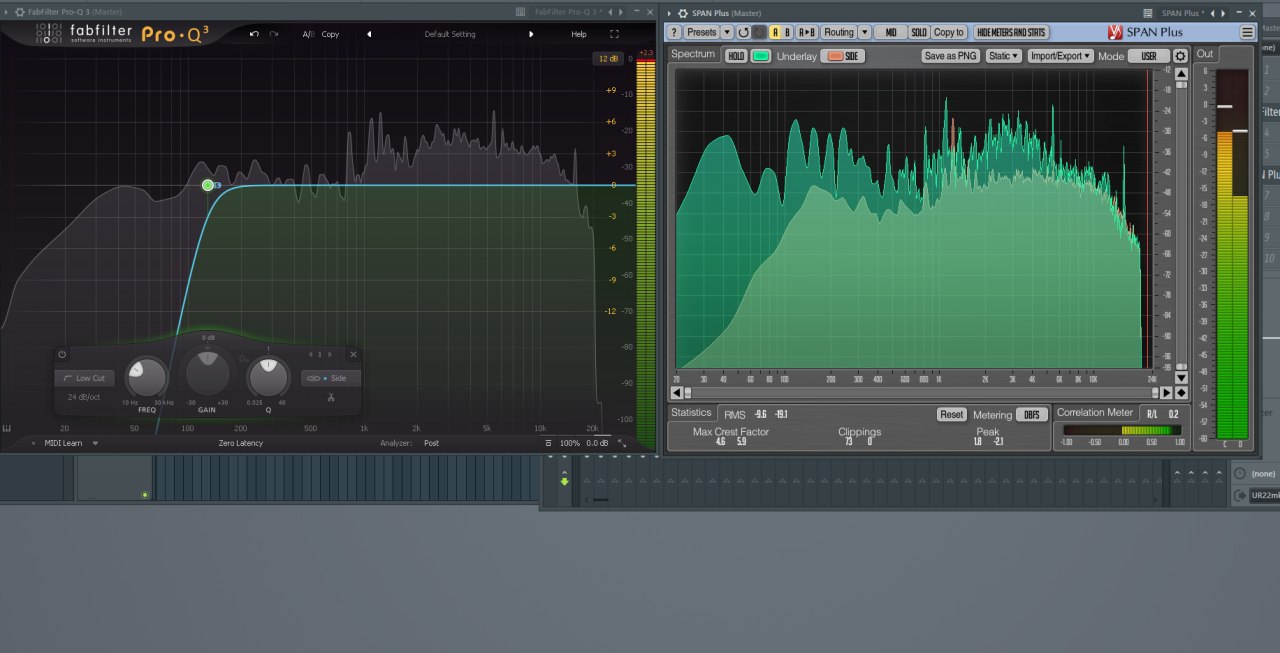1280x653 pixels.
Task: Open the SPAN Plus help question mark
Action: [674, 32]
